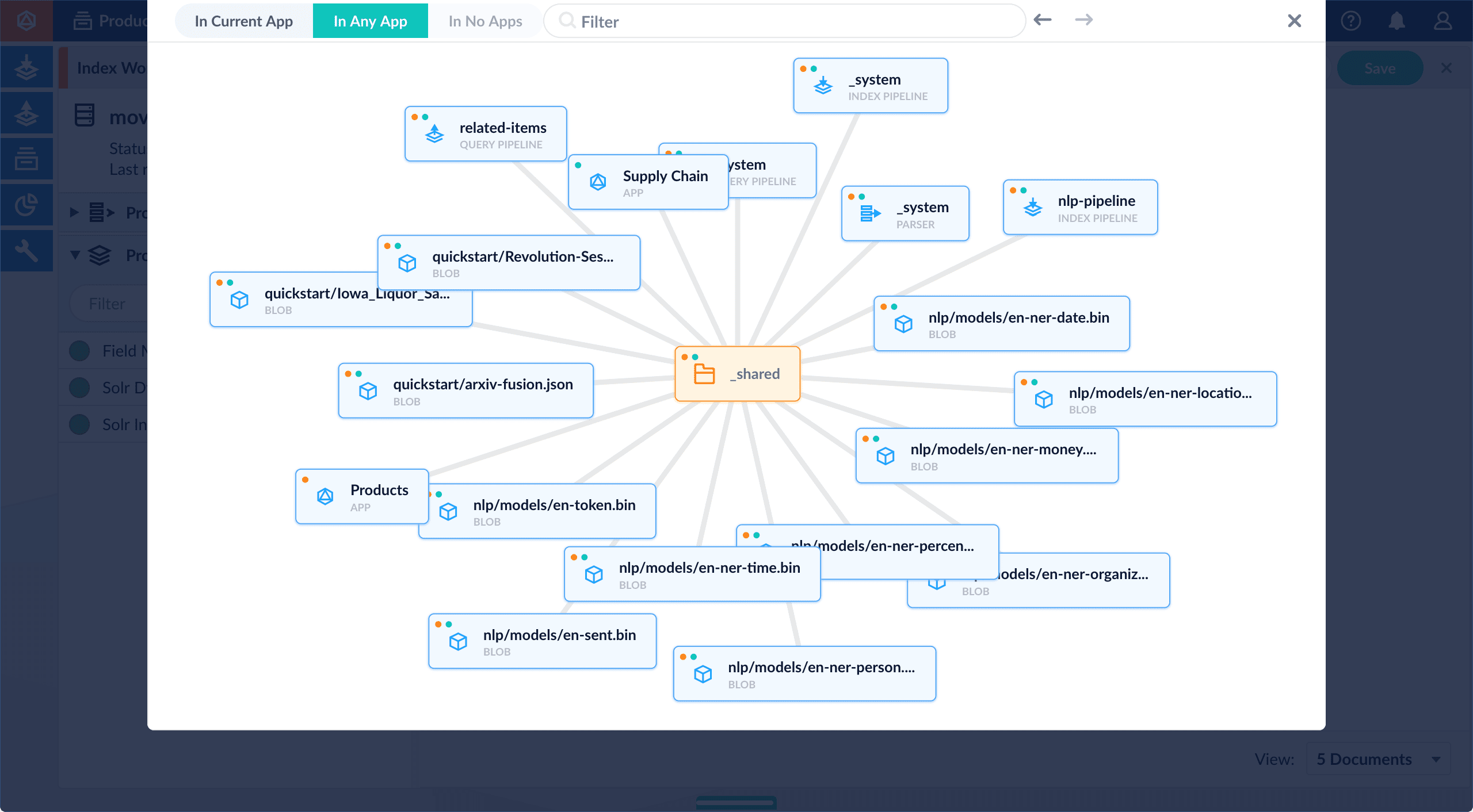Screen dimensions: 1473x812
Task: Toggle the Field Mapping stage indicator
Action: [79, 350]
